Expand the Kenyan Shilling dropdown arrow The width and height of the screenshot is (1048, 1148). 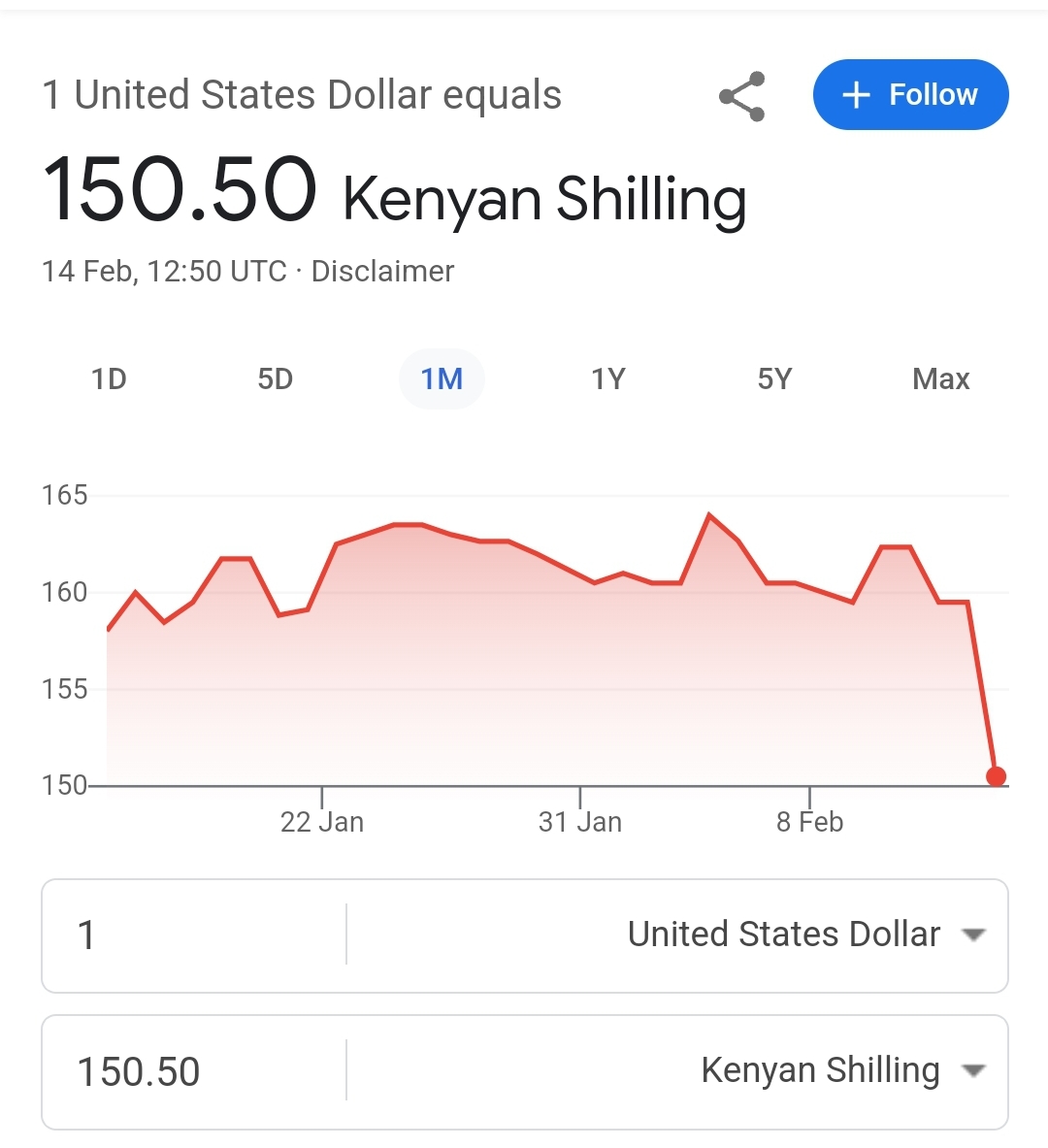point(973,1071)
